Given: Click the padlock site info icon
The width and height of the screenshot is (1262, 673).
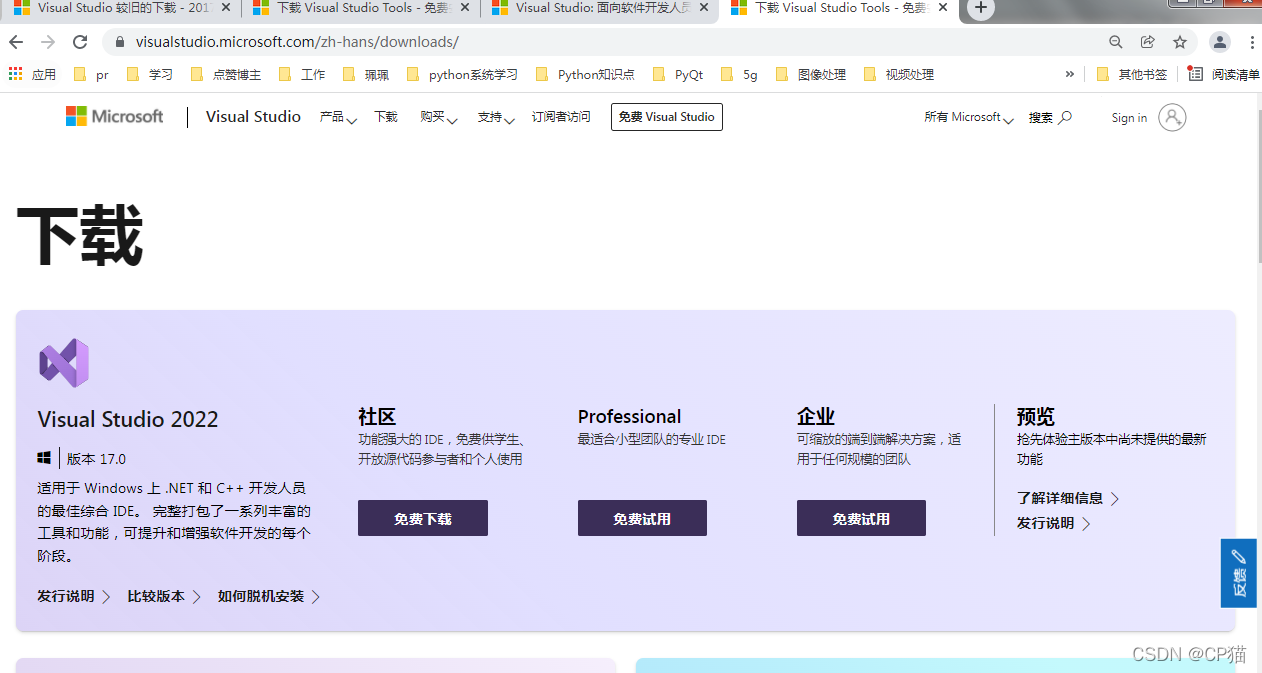Looking at the screenshot, I should [x=120, y=42].
